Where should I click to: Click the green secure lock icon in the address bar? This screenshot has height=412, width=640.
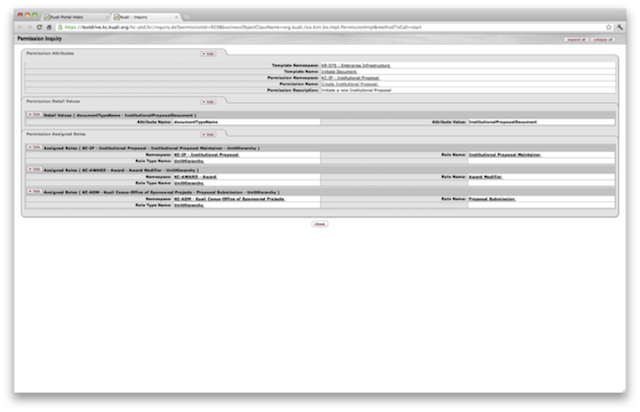(60, 27)
